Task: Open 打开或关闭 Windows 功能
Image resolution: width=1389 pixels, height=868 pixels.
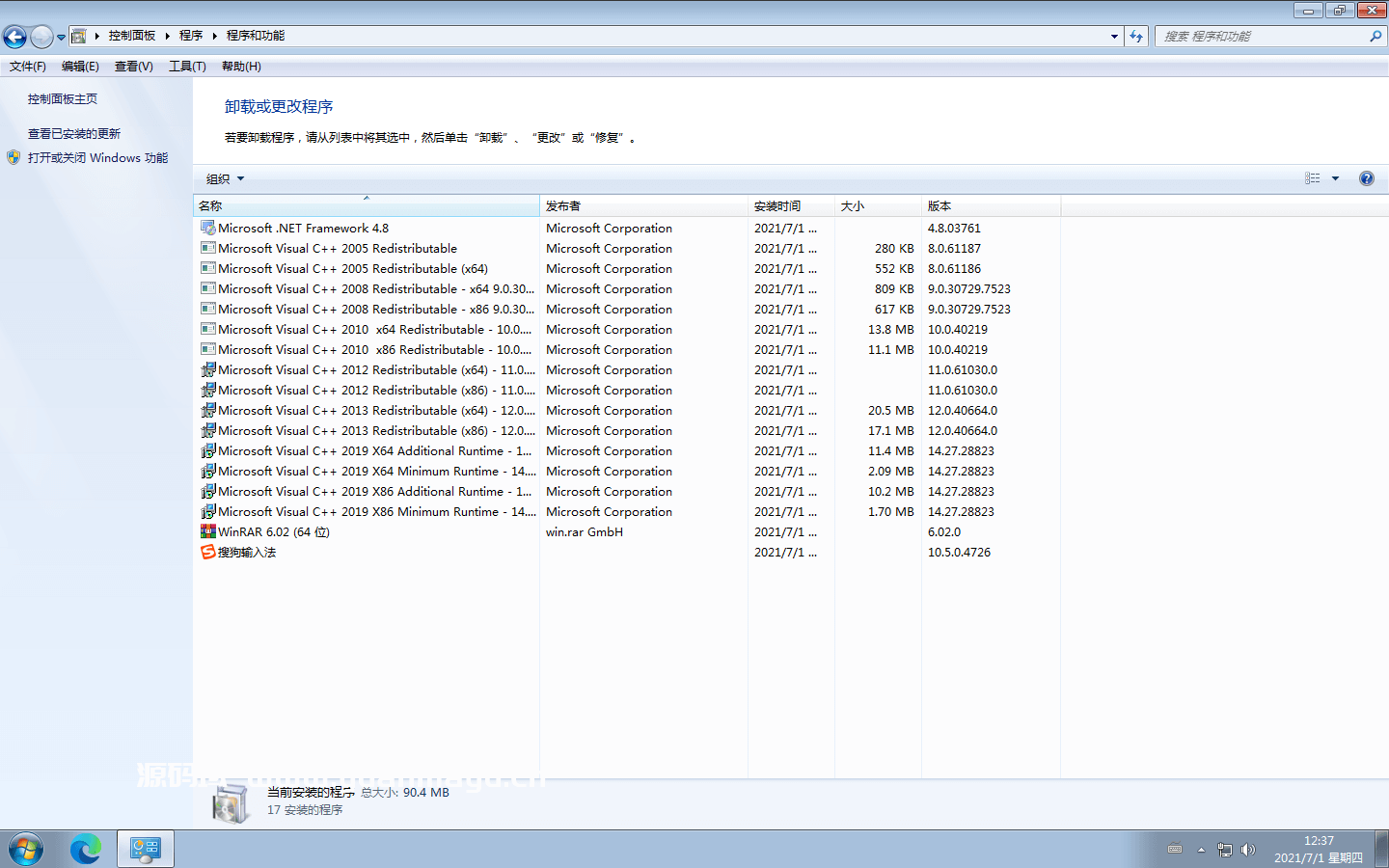Action: [96, 157]
